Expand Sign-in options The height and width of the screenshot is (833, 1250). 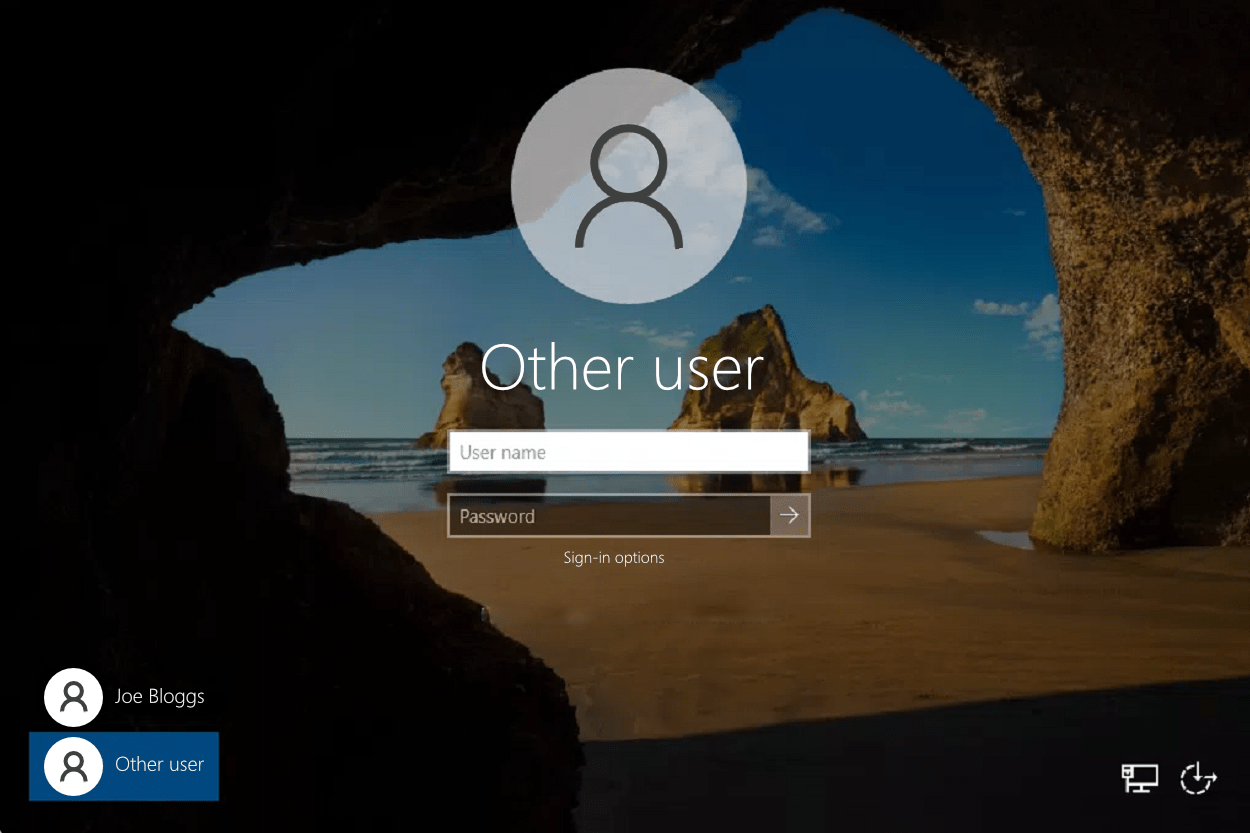(x=614, y=557)
